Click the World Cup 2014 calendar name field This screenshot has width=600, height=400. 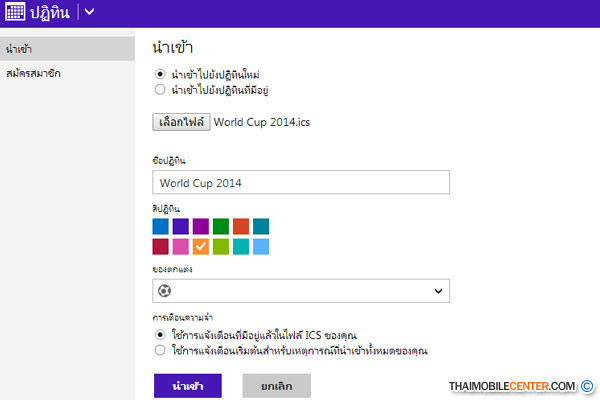(301, 183)
